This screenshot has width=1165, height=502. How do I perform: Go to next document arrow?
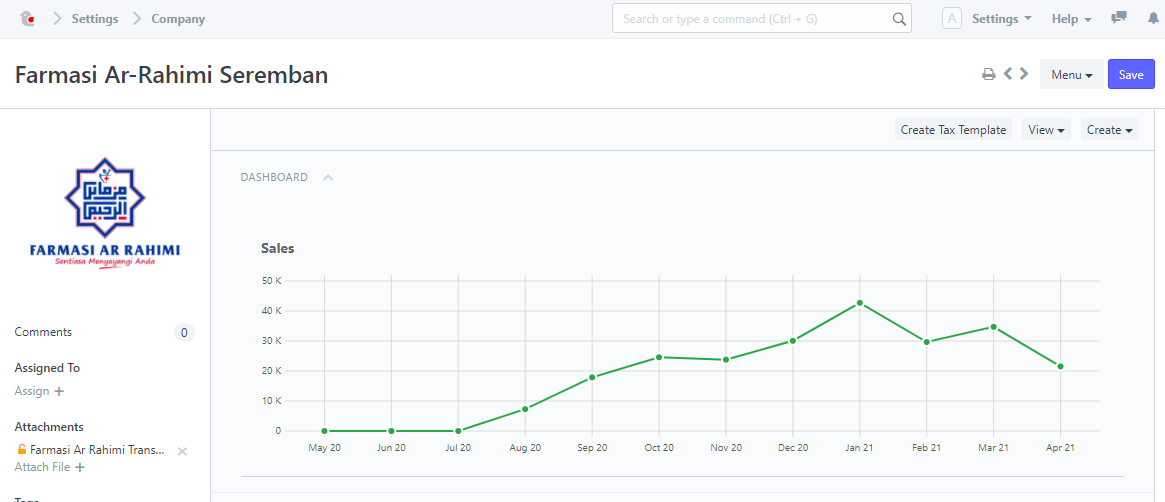tap(1024, 74)
